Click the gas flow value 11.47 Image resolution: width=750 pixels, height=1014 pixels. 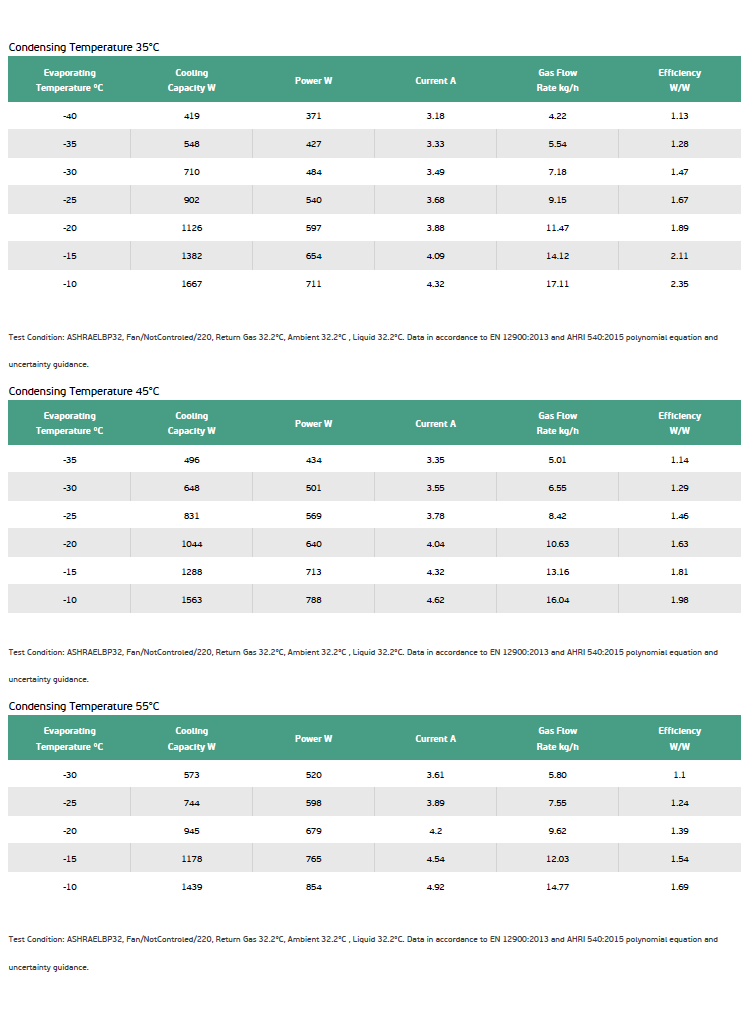point(557,228)
